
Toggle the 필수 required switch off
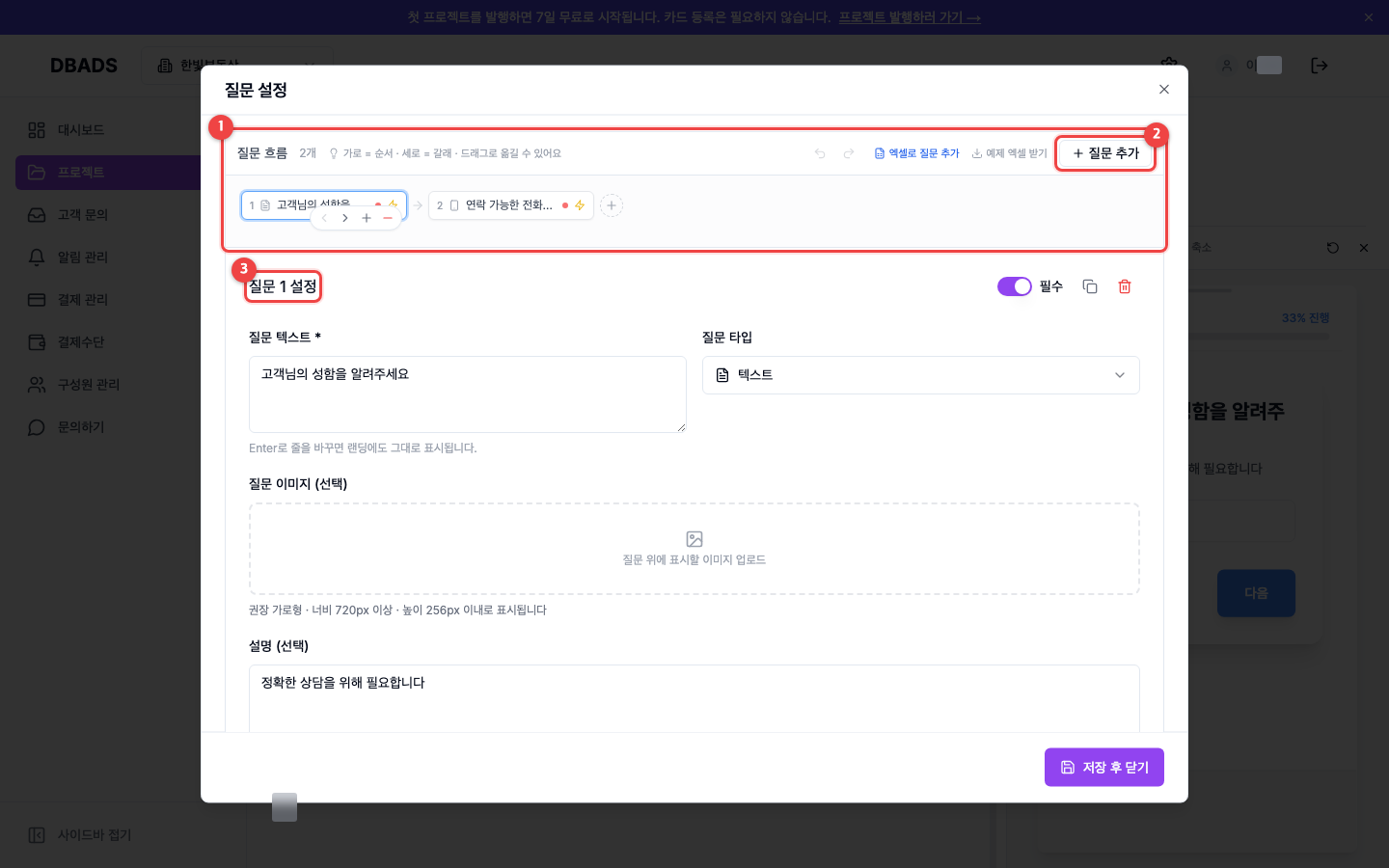[x=1015, y=286]
